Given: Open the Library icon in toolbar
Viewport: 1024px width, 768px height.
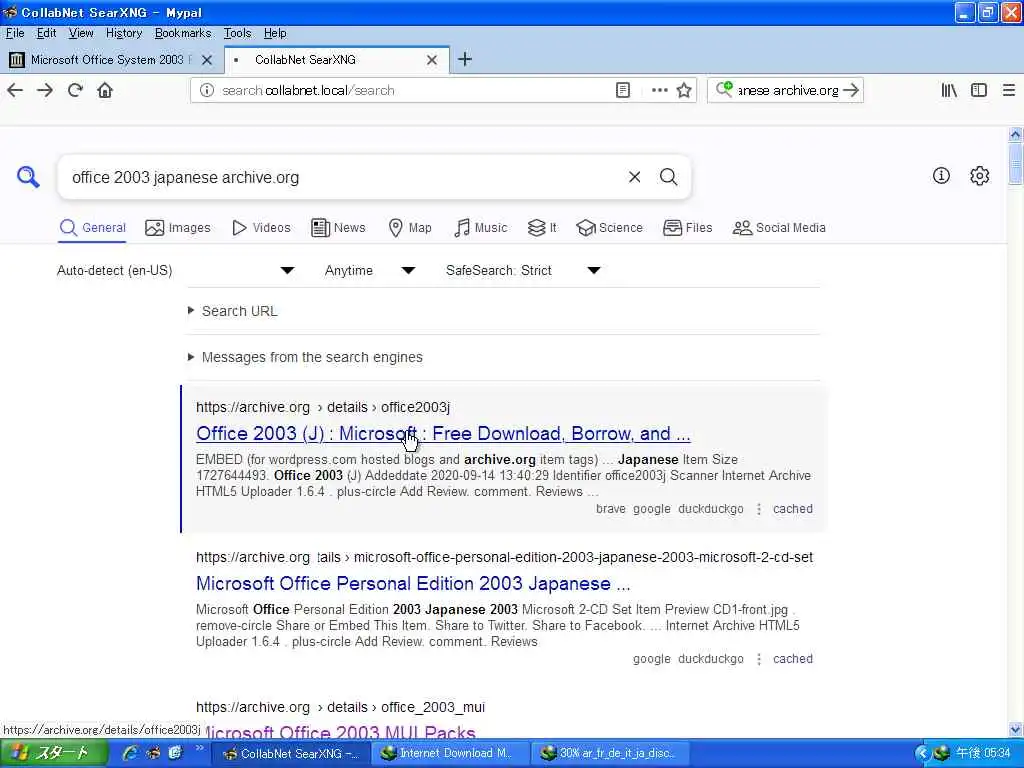Looking at the screenshot, I should tap(949, 90).
